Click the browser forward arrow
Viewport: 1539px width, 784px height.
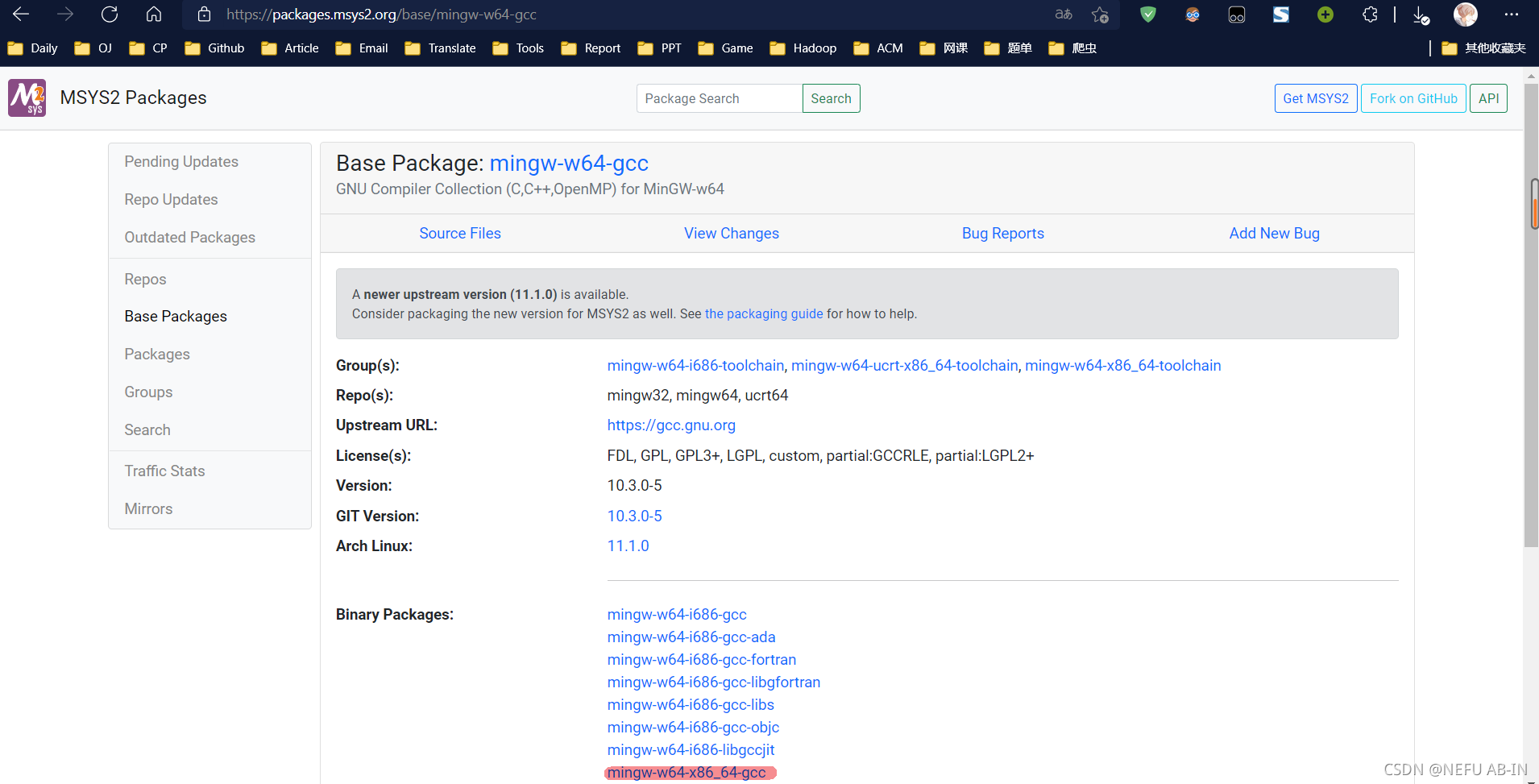65,15
